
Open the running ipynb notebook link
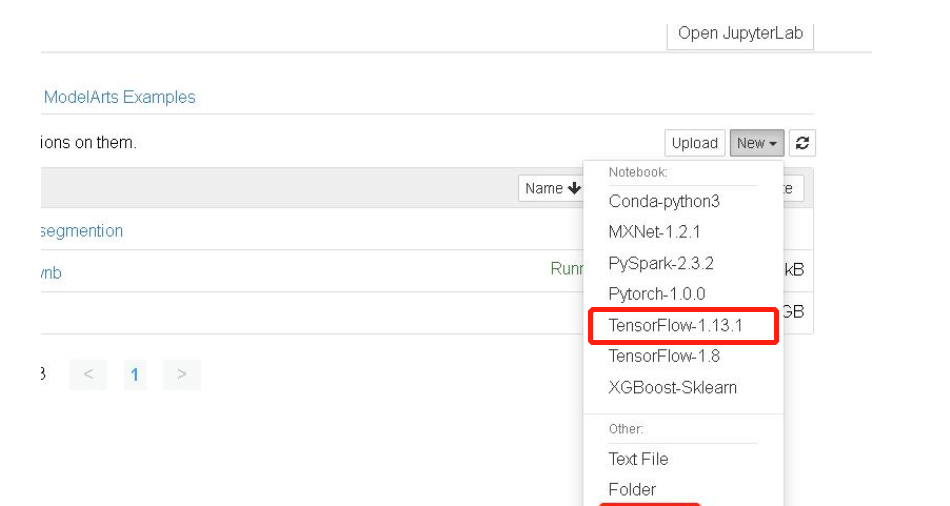click(50, 273)
